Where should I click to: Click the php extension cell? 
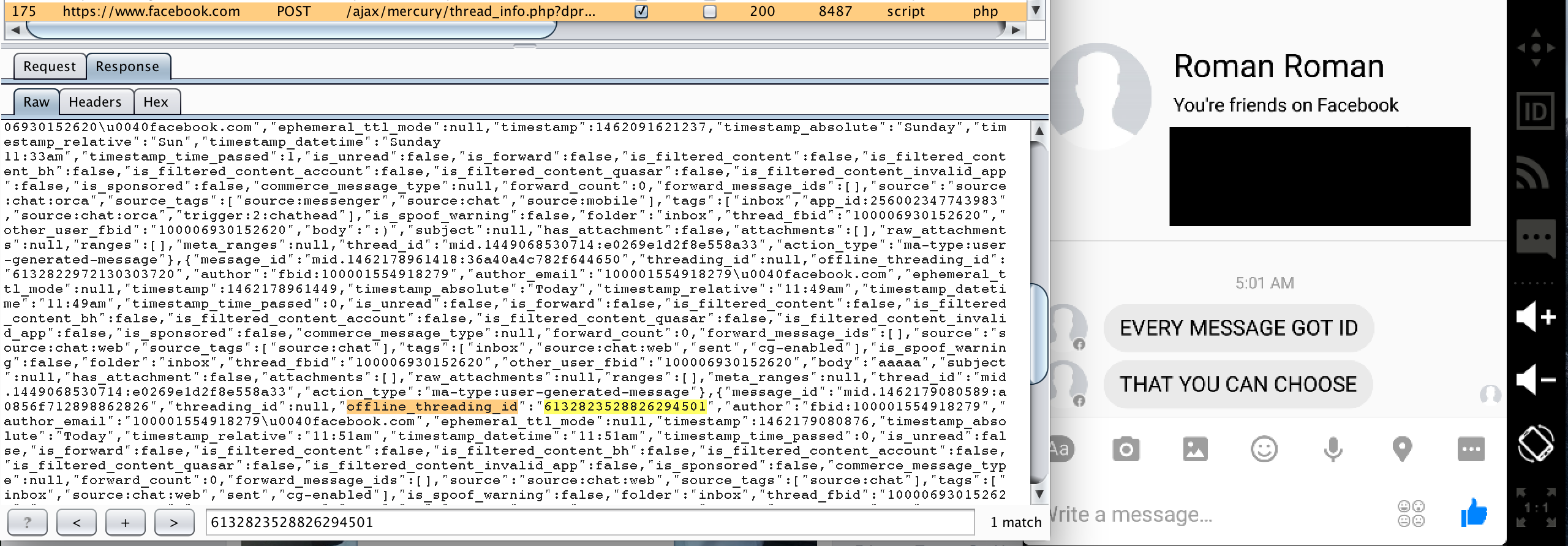(x=985, y=11)
